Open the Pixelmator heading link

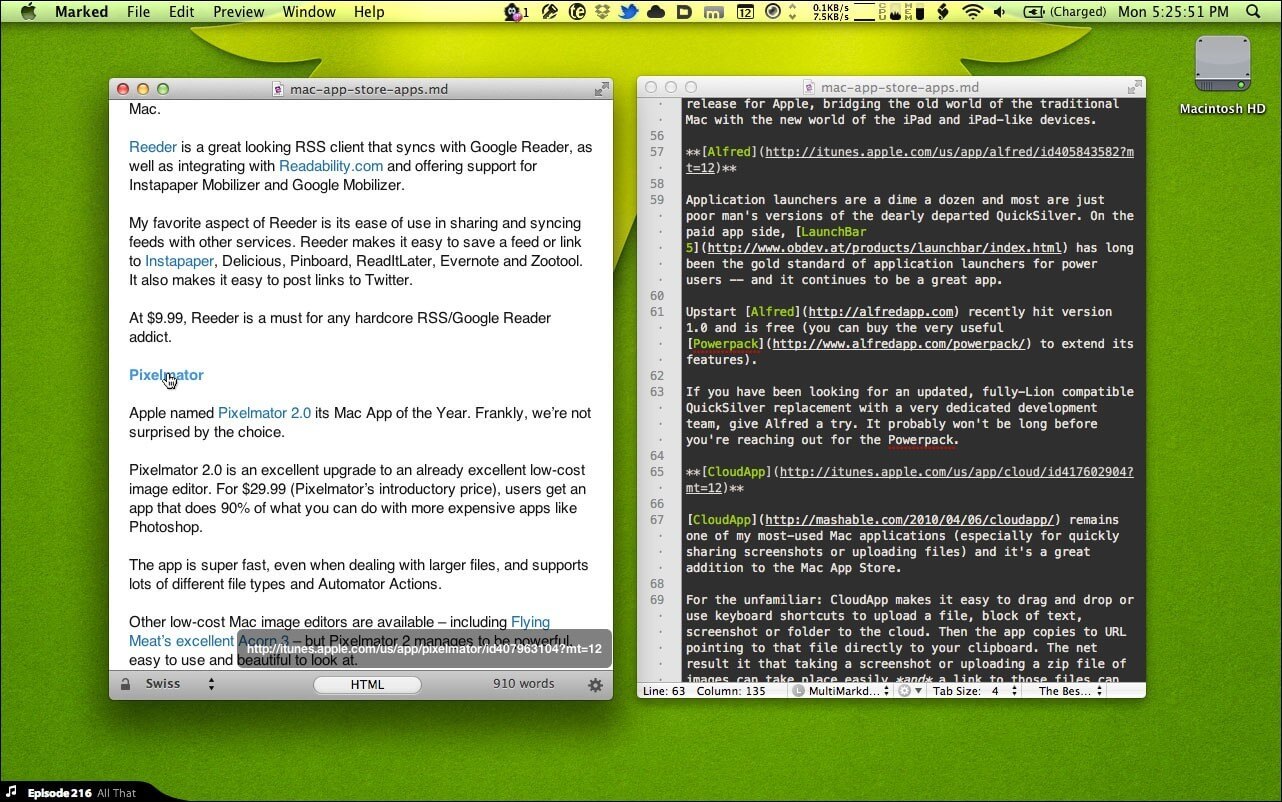(x=166, y=375)
